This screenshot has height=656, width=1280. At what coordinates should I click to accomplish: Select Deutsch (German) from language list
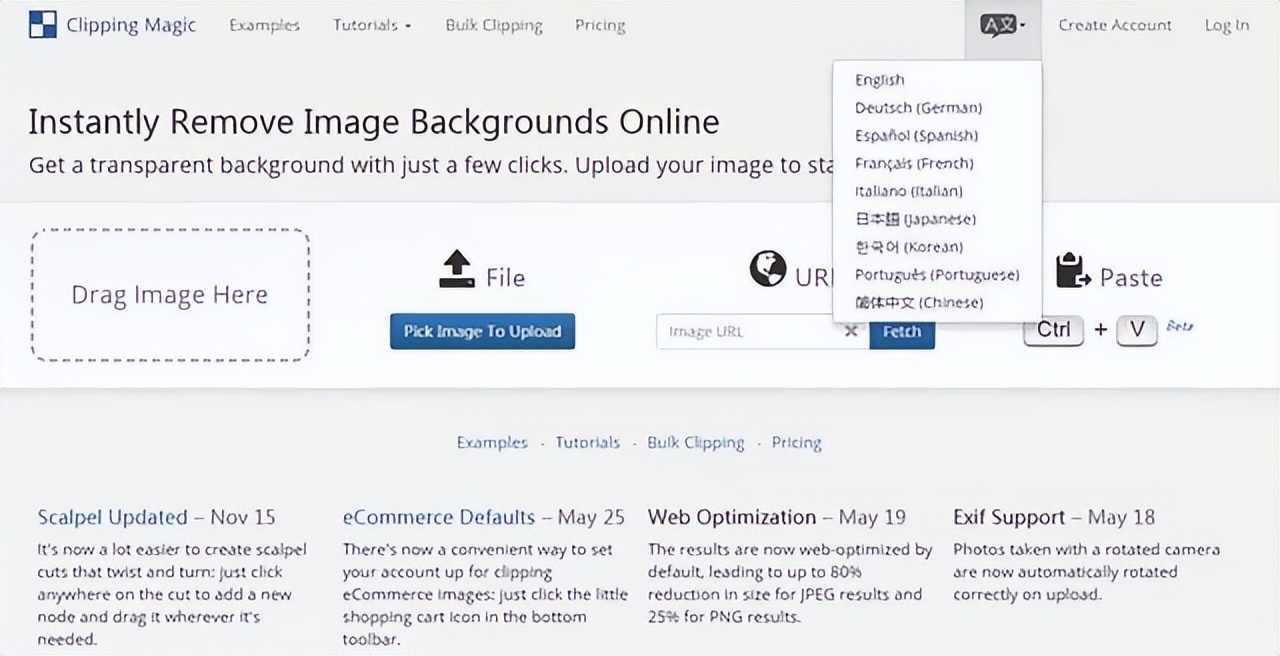tap(918, 108)
